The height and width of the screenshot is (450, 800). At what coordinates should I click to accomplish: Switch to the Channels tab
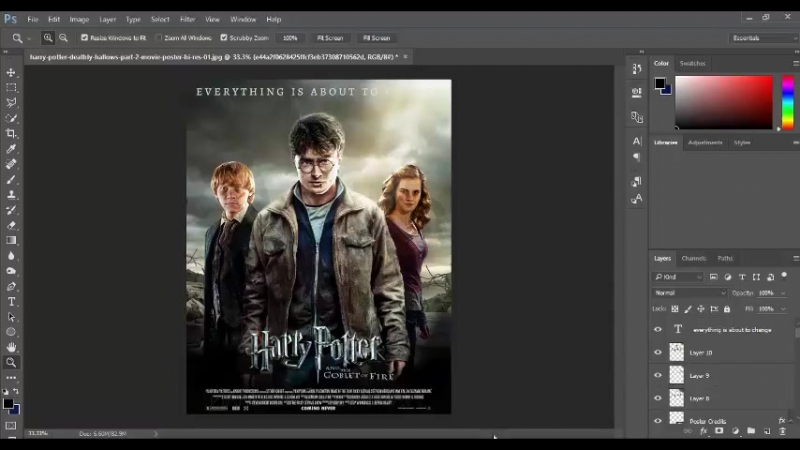click(x=694, y=259)
